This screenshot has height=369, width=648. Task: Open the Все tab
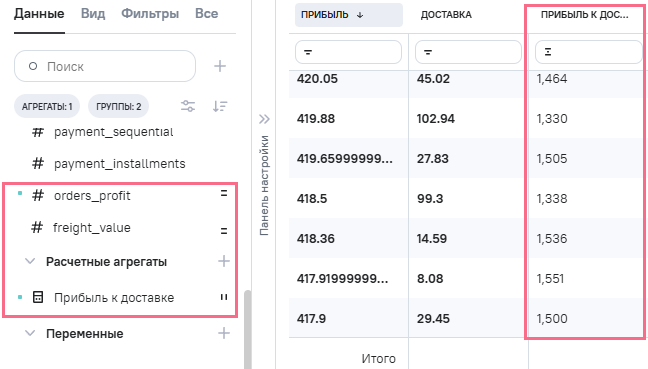(x=207, y=14)
